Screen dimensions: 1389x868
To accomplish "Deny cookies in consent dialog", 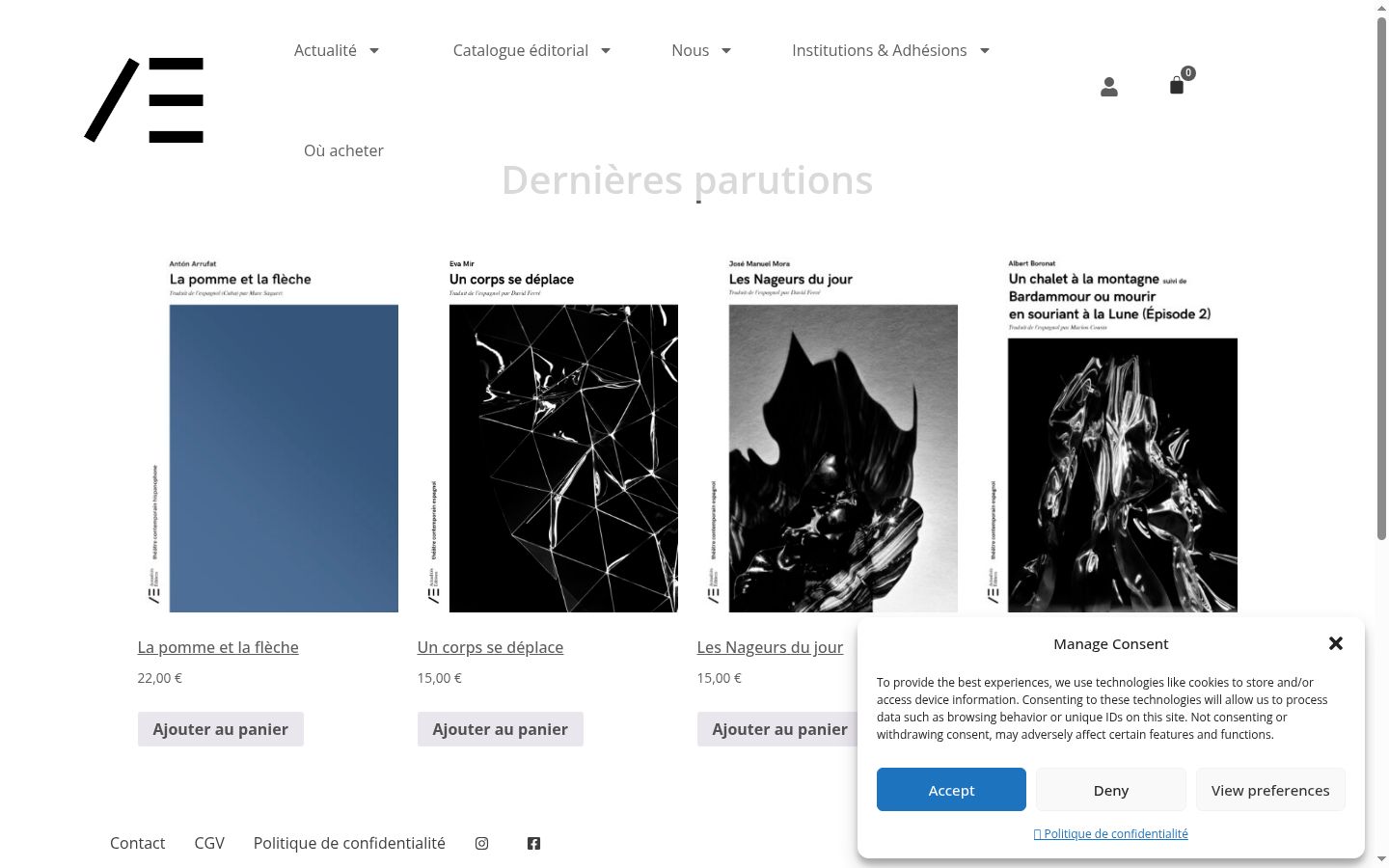I will click(1111, 790).
